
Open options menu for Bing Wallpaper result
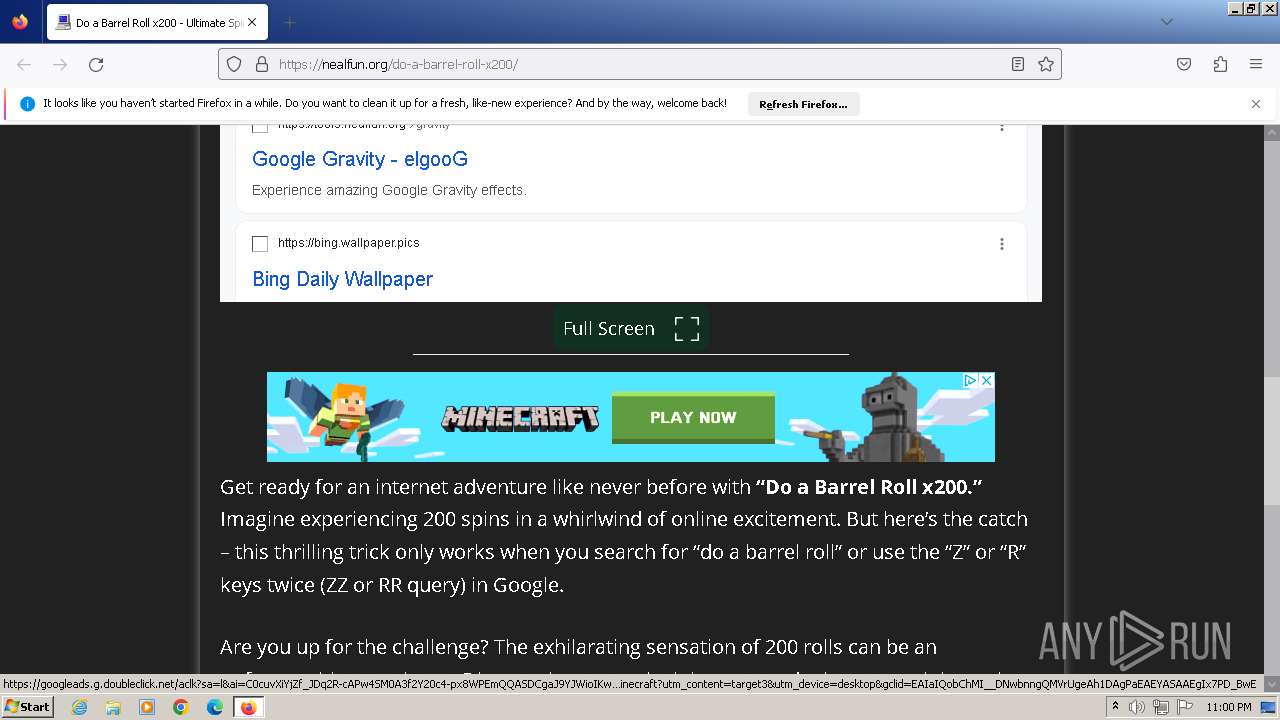point(1002,244)
